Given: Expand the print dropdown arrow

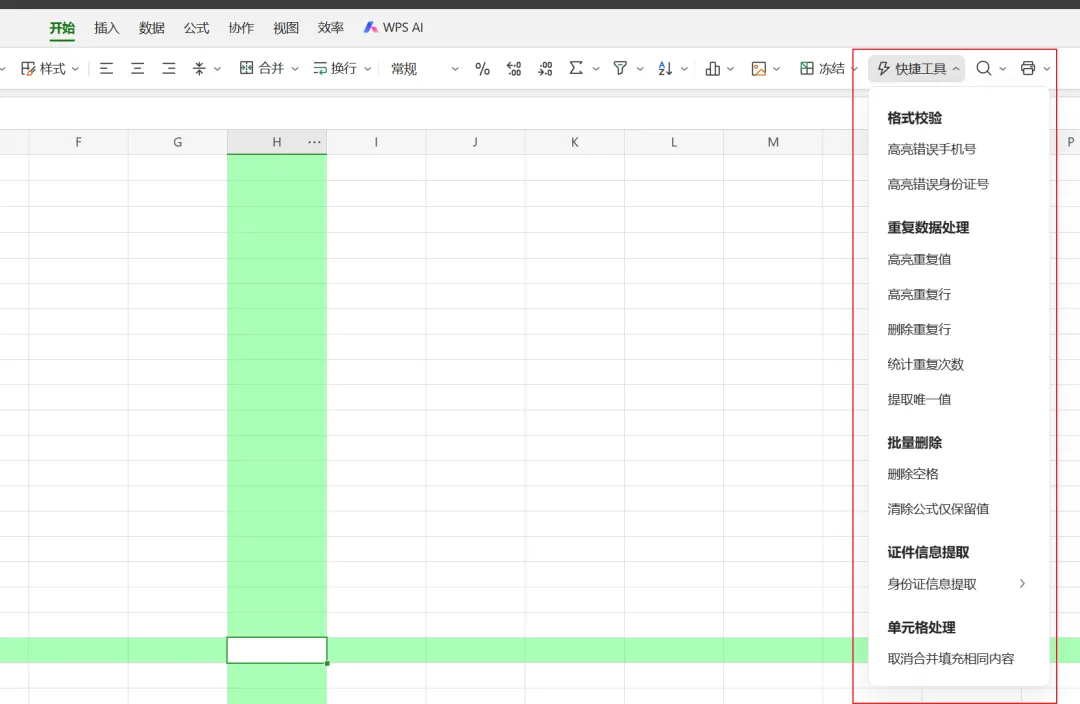Looking at the screenshot, I should click(1047, 69).
